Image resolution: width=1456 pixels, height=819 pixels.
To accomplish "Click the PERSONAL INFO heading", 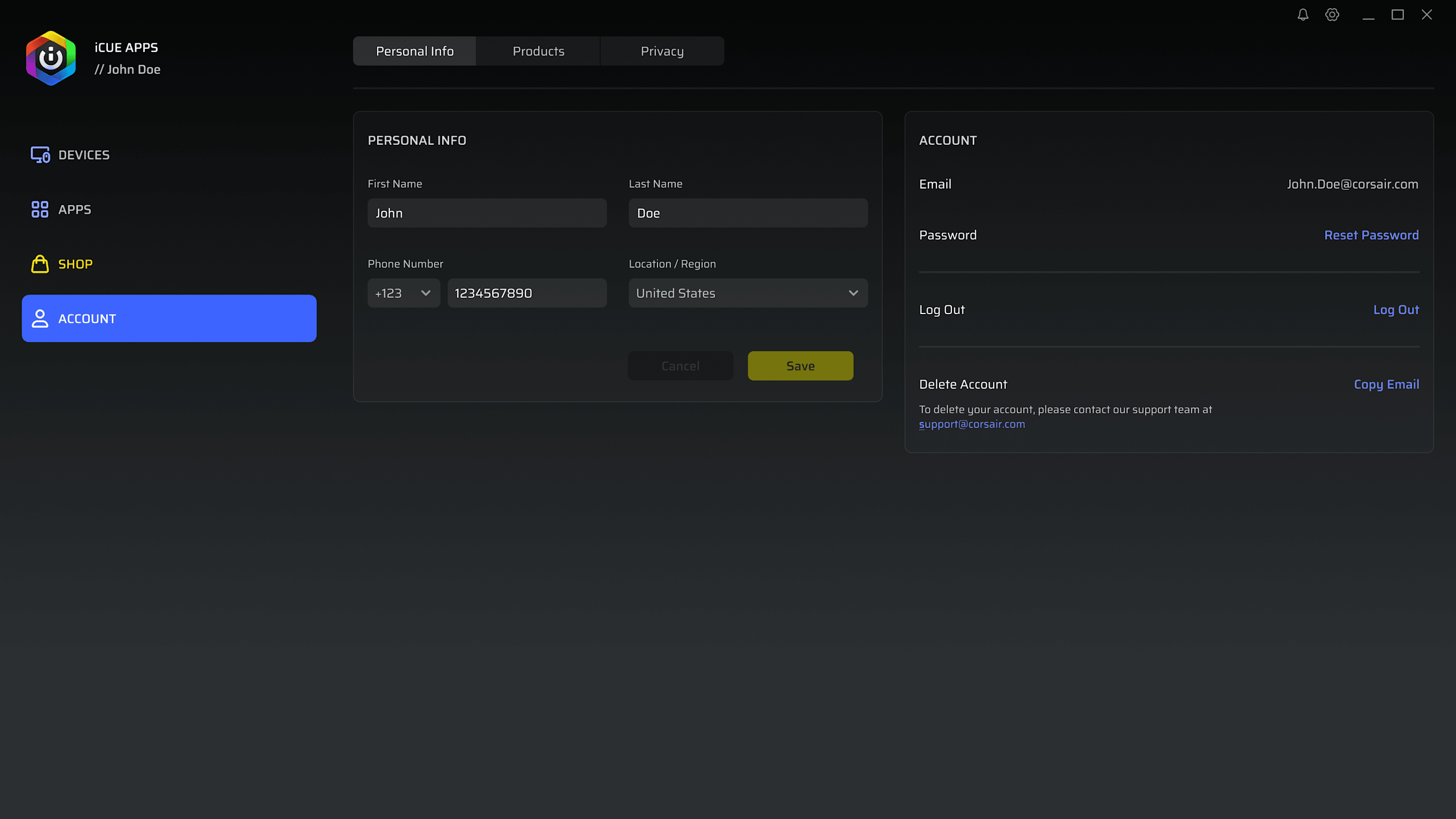I will pyautogui.click(x=417, y=140).
